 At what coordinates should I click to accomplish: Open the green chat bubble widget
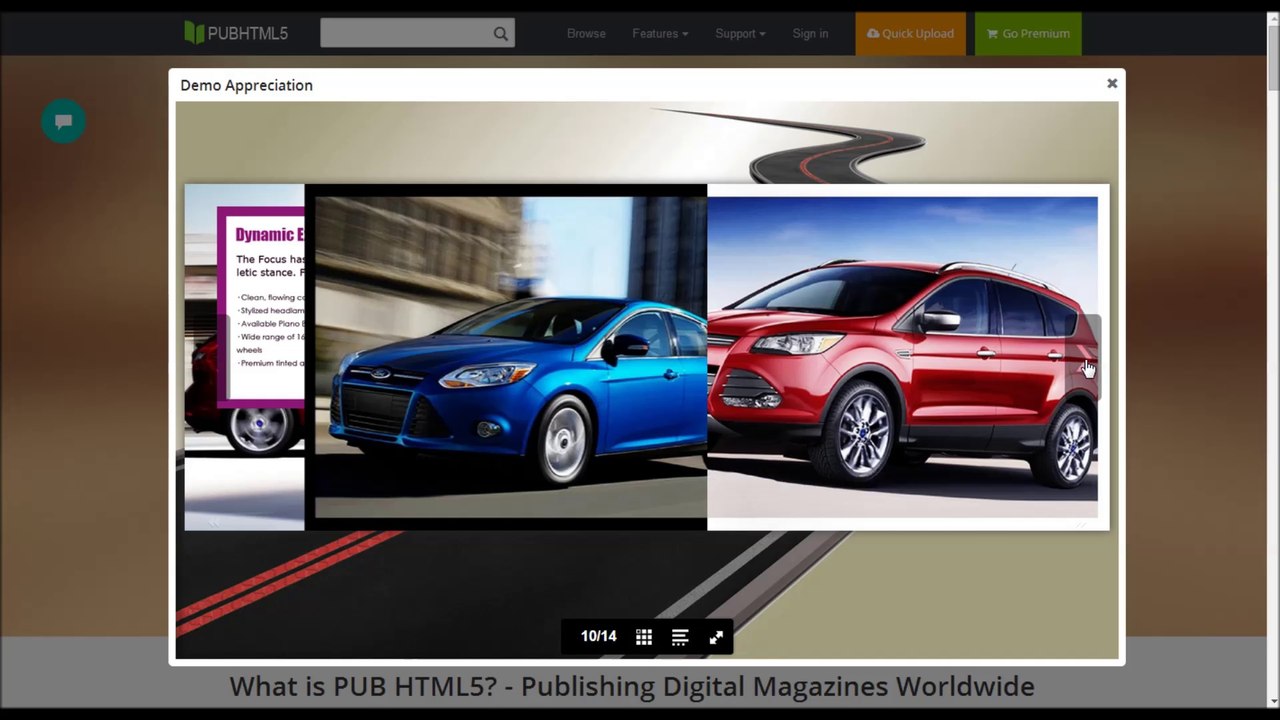pyautogui.click(x=63, y=121)
